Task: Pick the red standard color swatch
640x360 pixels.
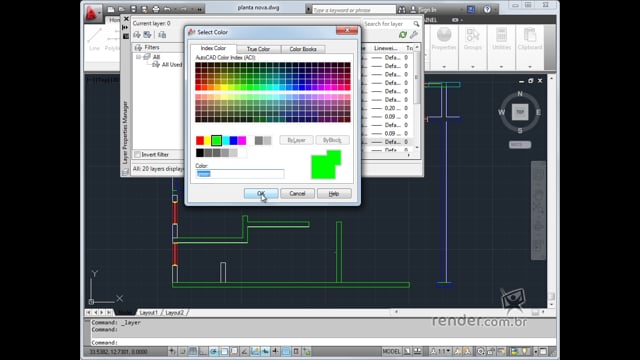Action: click(200, 141)
